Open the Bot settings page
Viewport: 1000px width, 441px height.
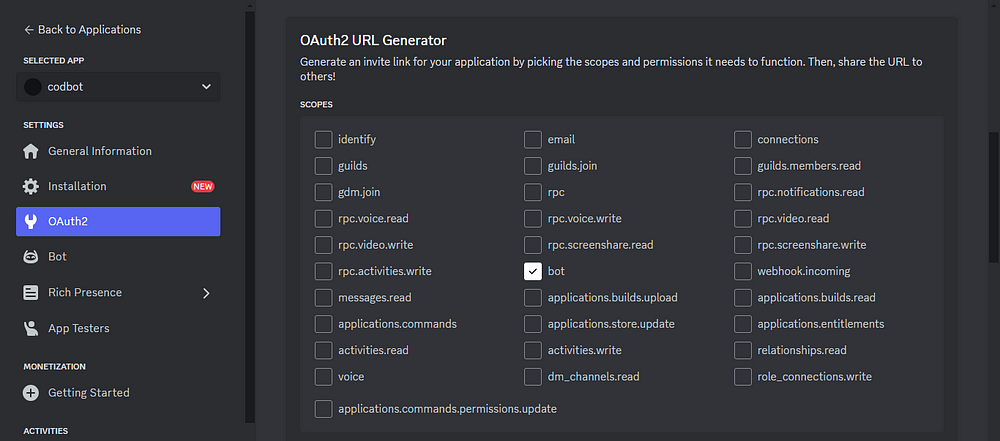point(118,257)
